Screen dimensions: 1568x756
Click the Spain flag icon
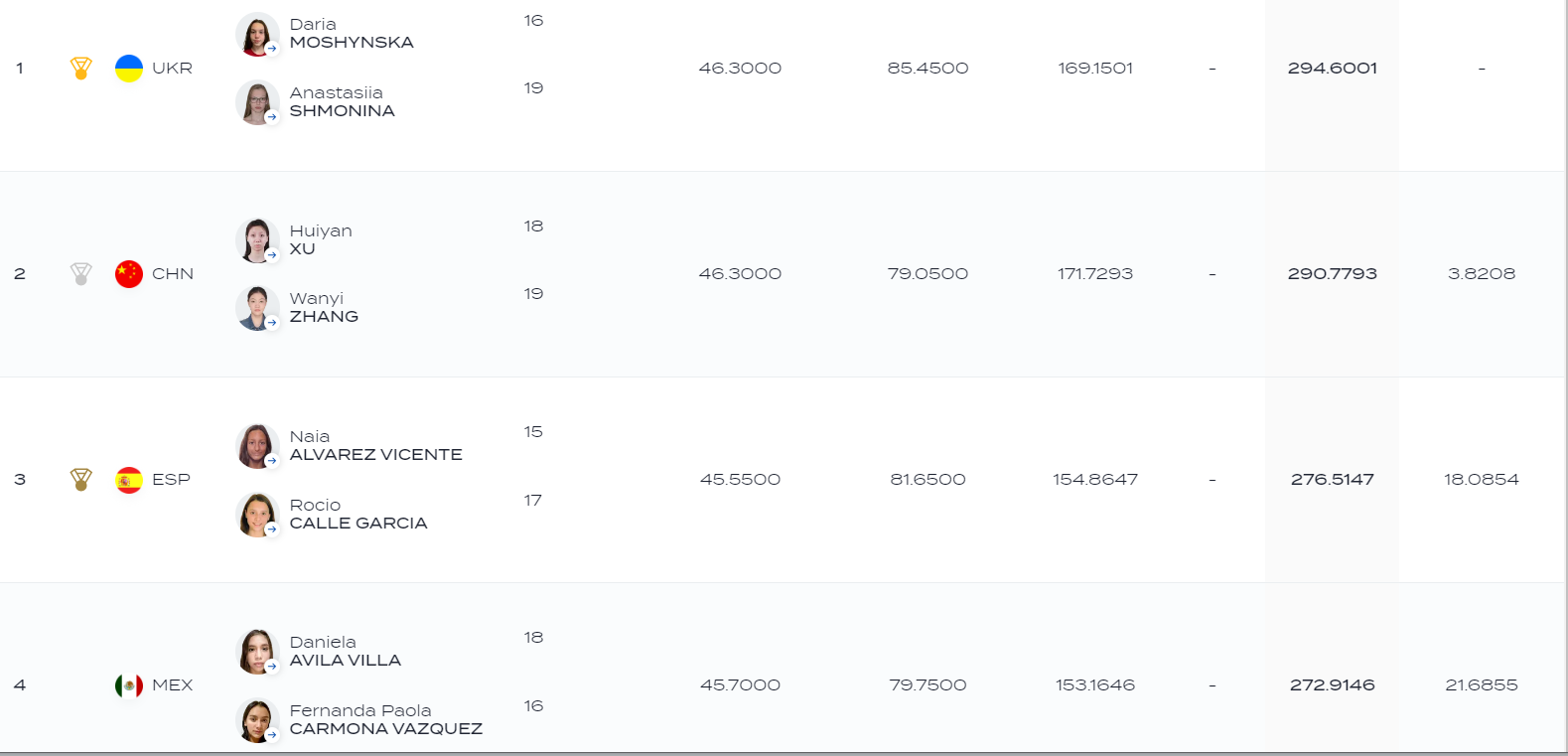point(129,480)
